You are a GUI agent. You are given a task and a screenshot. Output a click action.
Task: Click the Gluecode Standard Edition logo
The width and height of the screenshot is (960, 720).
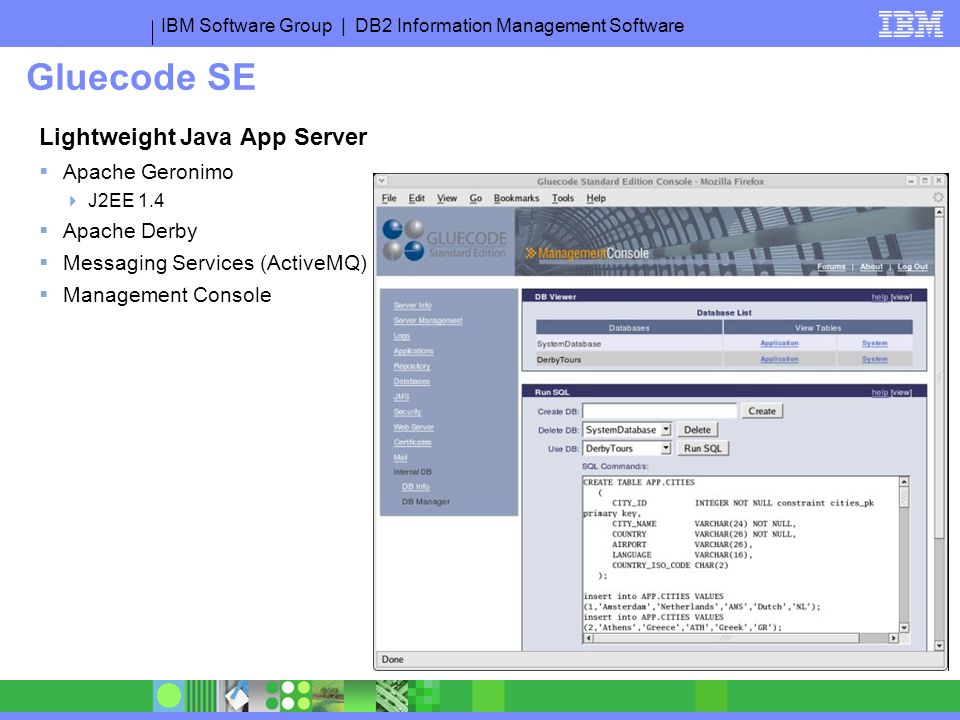coord(445,241)
